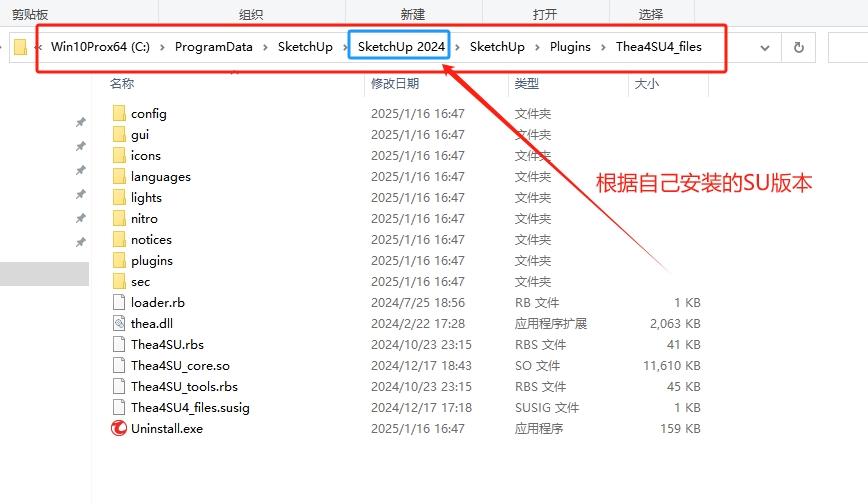Select the thea.dll file icon
The width and height of the screenshot is (868, 503).
click(119, 324)
